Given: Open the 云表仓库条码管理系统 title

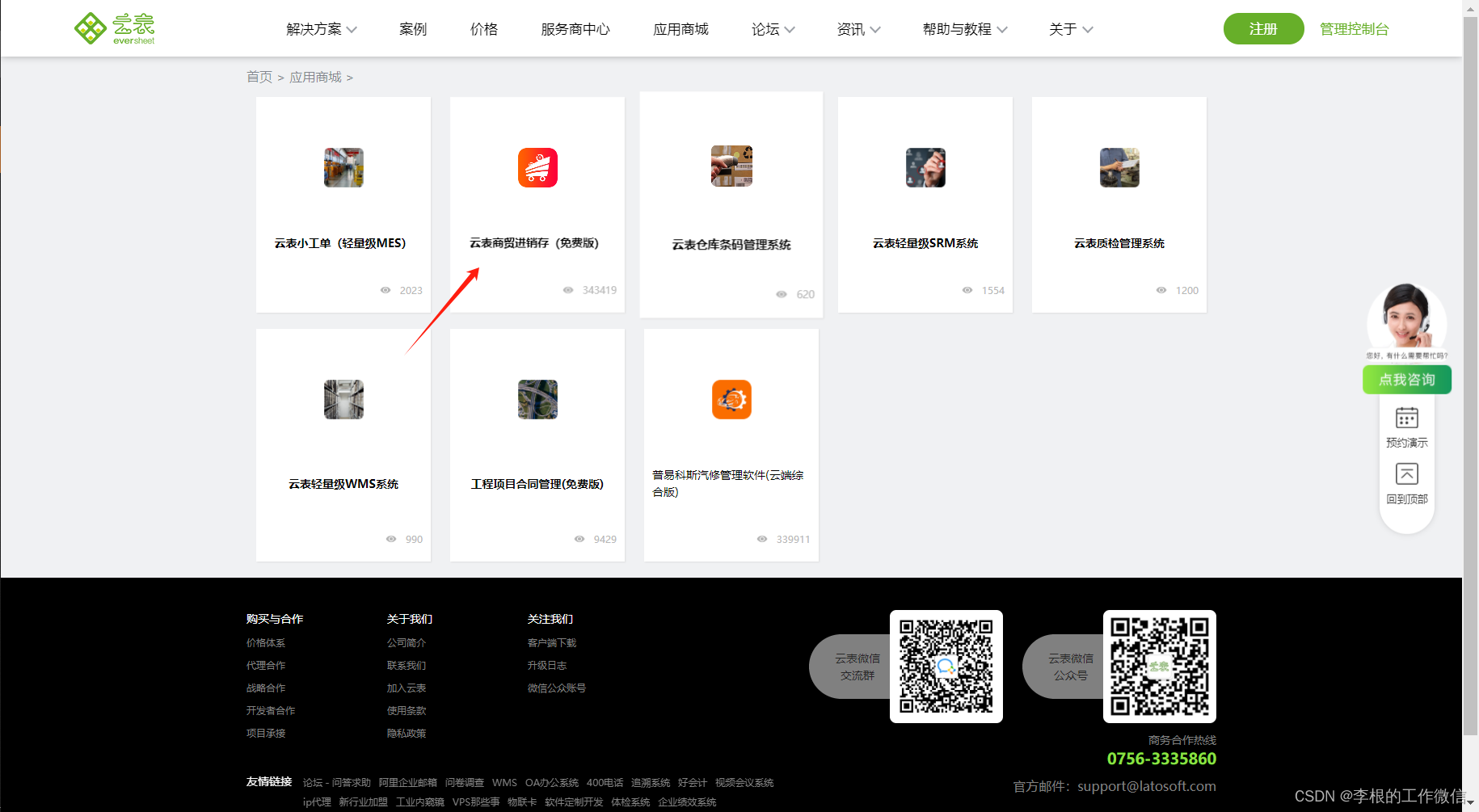Looking at the screenshot, I should [731, 245].
